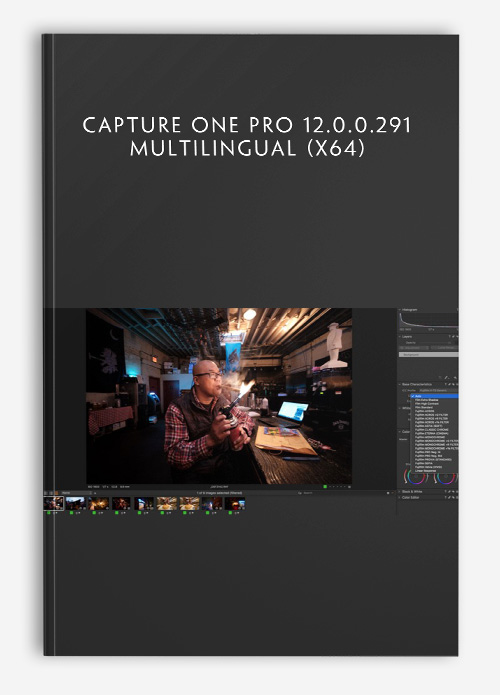Click the reset icon on Base Characteristics header
This screenshot has height=695, width=500.
453,384
